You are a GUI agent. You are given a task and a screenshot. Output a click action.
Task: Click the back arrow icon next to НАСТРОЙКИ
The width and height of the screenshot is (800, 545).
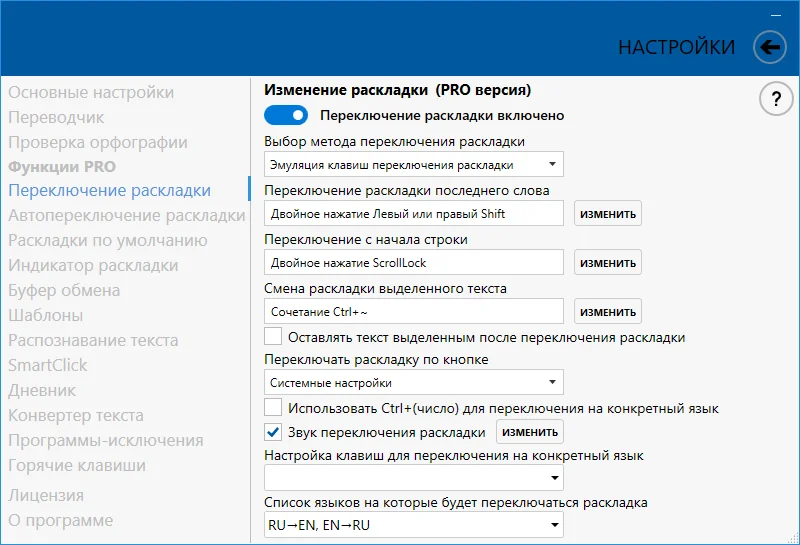click(x=769, y=47)
